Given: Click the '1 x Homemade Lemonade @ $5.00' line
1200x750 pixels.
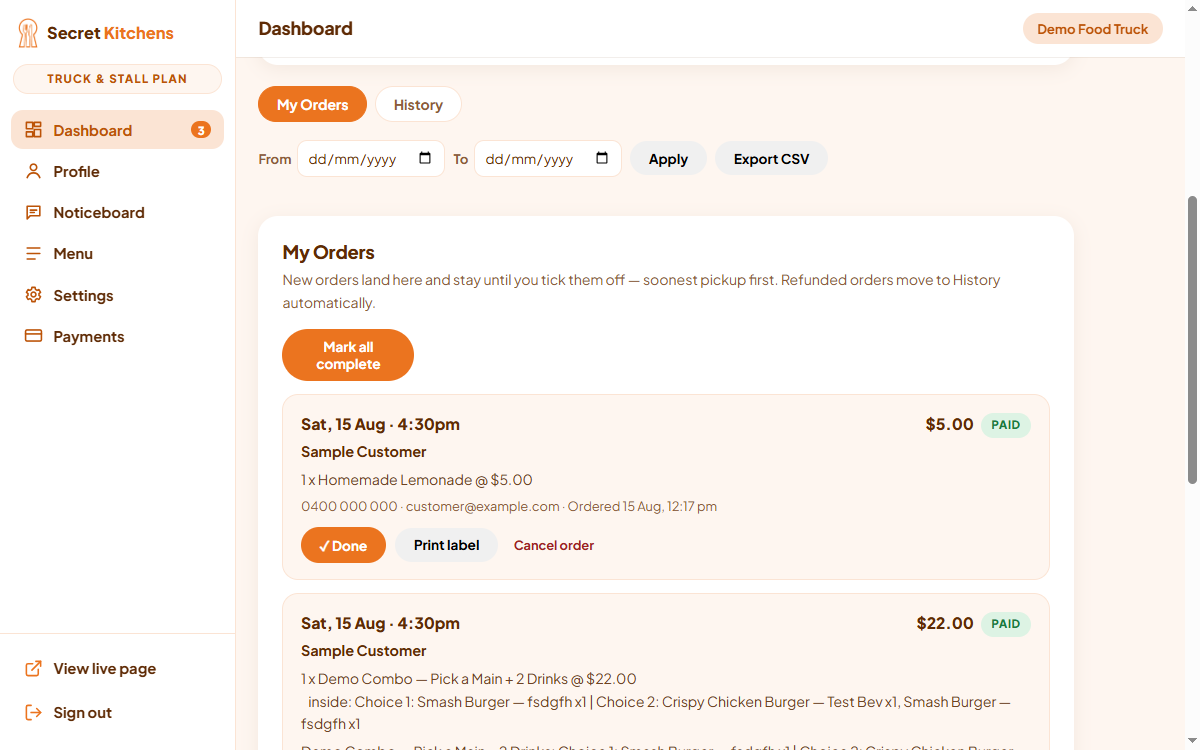Looking at the screenshot, I should (x=417, y=480).
